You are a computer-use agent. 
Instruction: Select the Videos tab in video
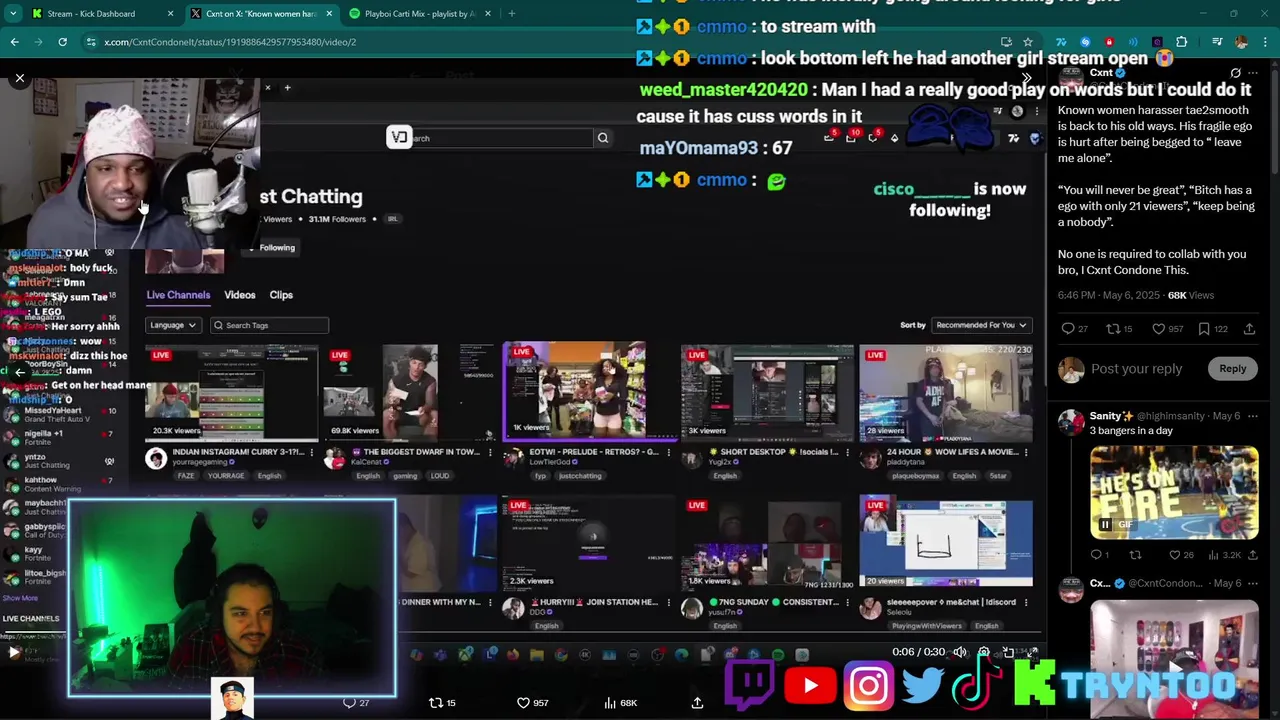pyautogui.click(x=240, y=295)
